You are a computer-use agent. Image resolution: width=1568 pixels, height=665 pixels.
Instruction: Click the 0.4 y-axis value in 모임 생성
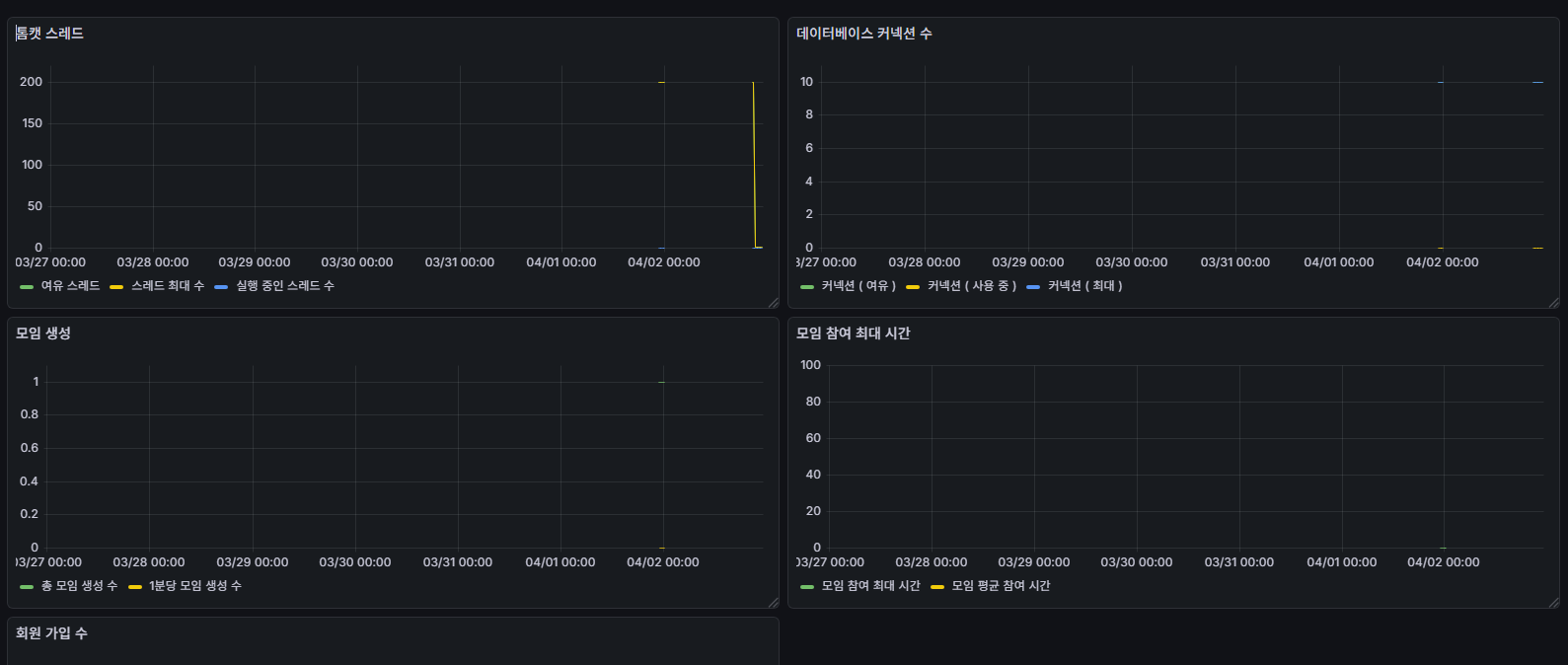pos(30,481)
